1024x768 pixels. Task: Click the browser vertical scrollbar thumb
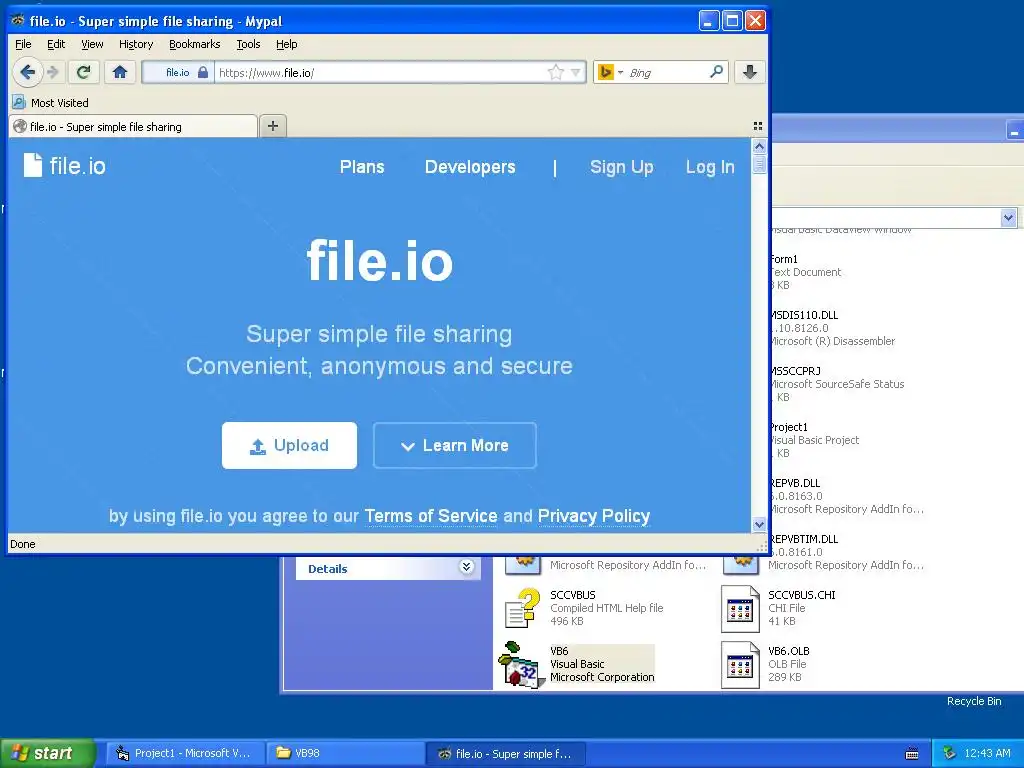tap(759, 163)
